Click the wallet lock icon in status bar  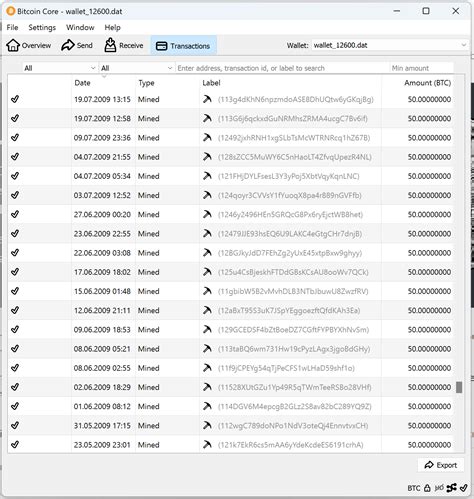[x=427, y=488]
